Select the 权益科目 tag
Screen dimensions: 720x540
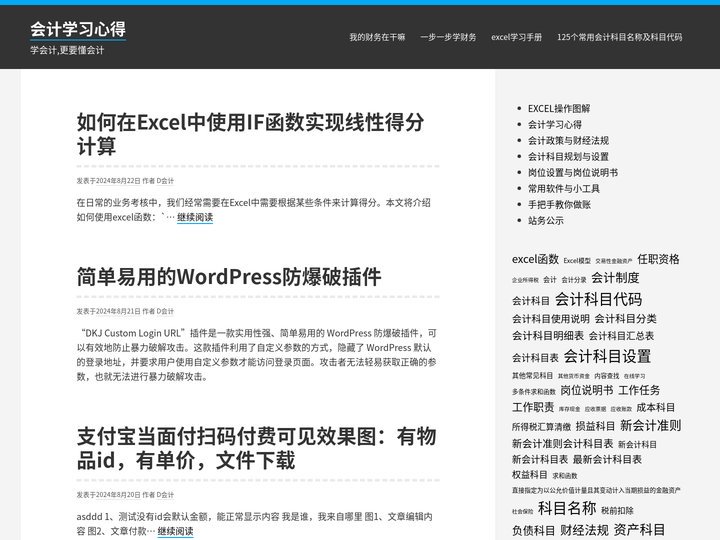tap(529, 475)
